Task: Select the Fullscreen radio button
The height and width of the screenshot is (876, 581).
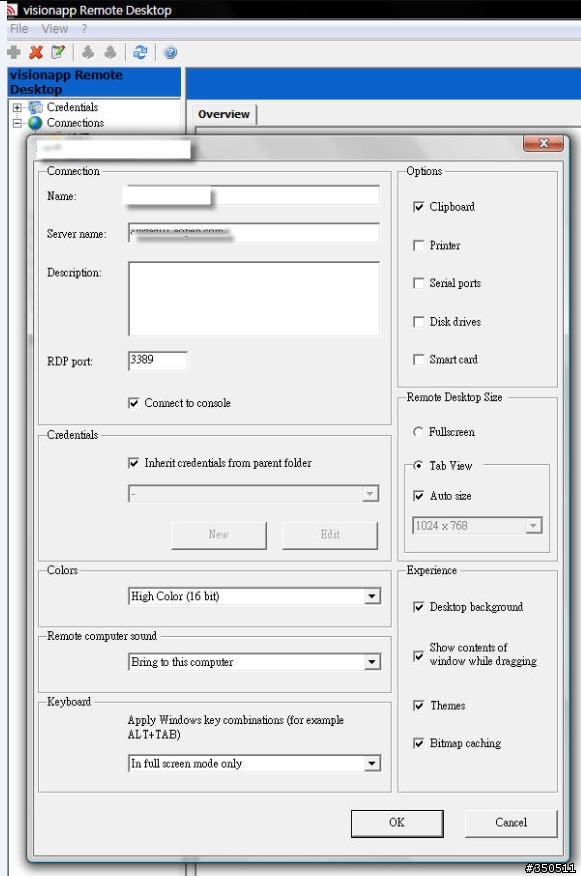Action: pyautogui.click(x=418, y=432)
